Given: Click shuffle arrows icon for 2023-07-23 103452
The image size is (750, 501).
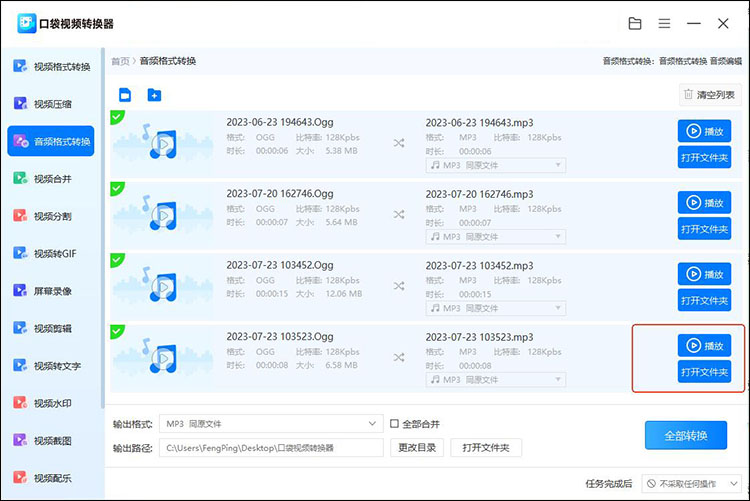Looking at the screenshot, I should tap(399, 286).
